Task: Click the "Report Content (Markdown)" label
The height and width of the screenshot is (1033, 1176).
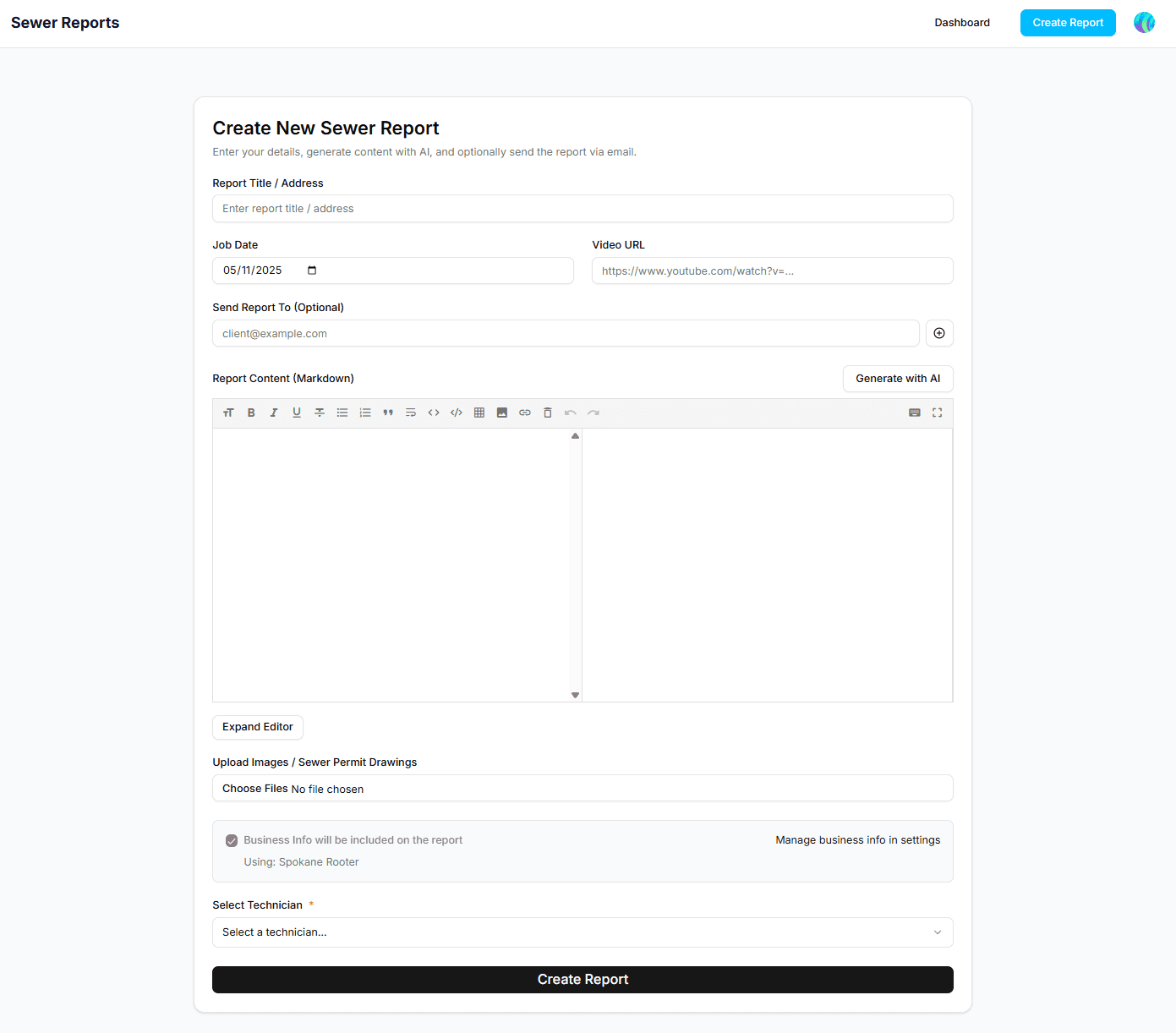Action: pos(283,379)
